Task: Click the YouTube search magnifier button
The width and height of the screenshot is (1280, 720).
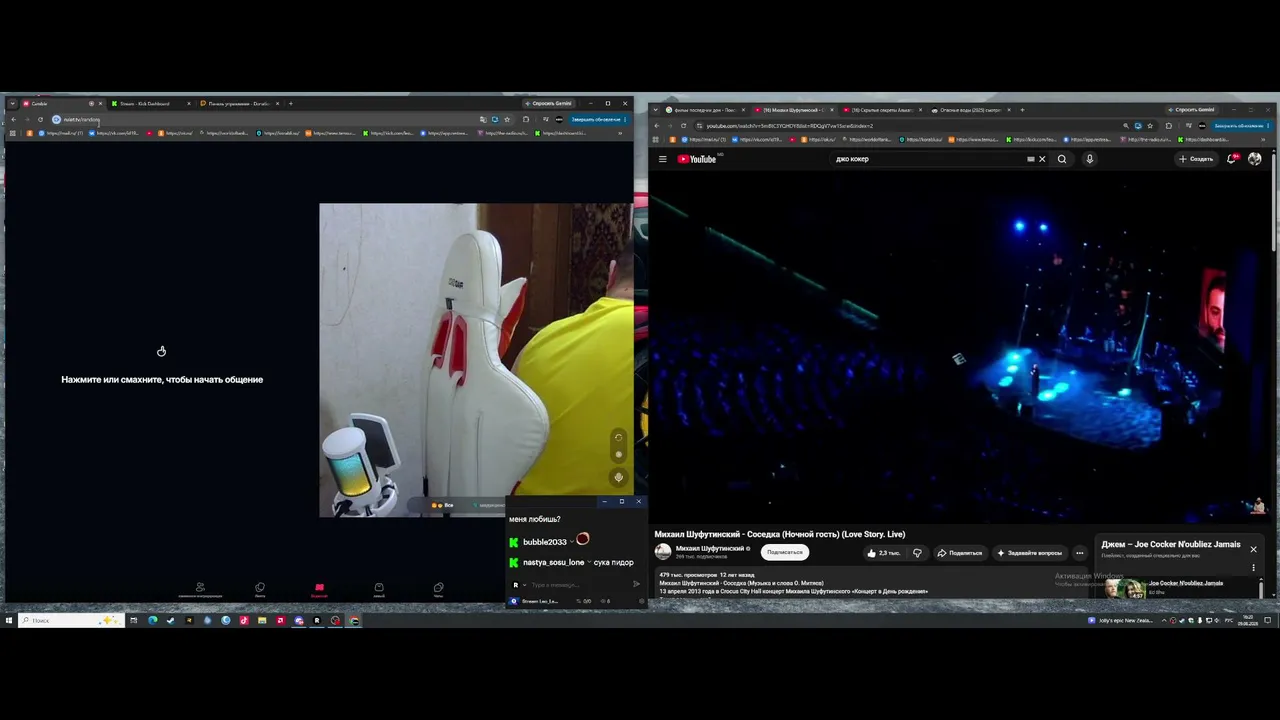Action: click(1062, 159)
